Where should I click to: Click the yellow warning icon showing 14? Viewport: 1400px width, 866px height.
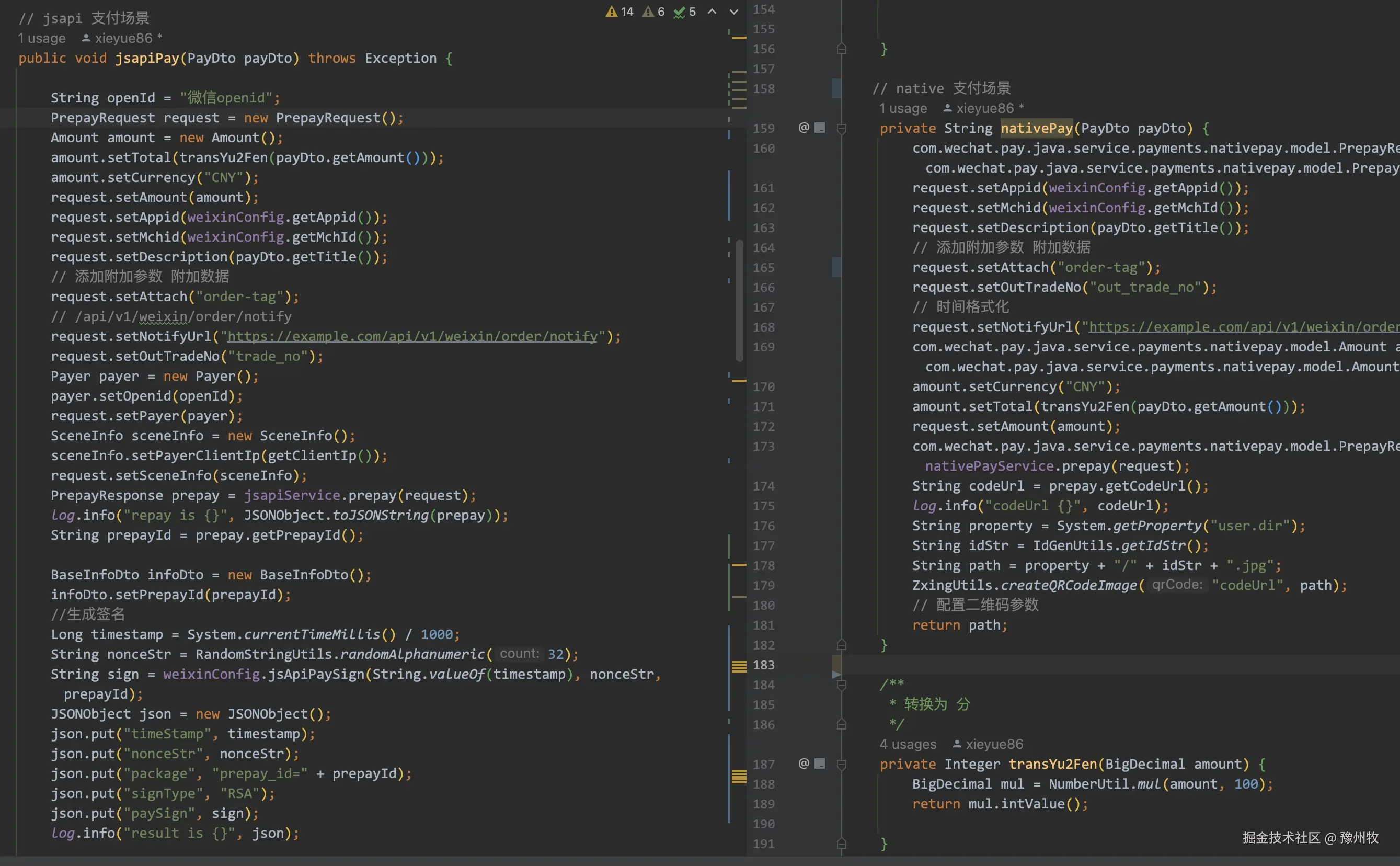tap(612, 12)
